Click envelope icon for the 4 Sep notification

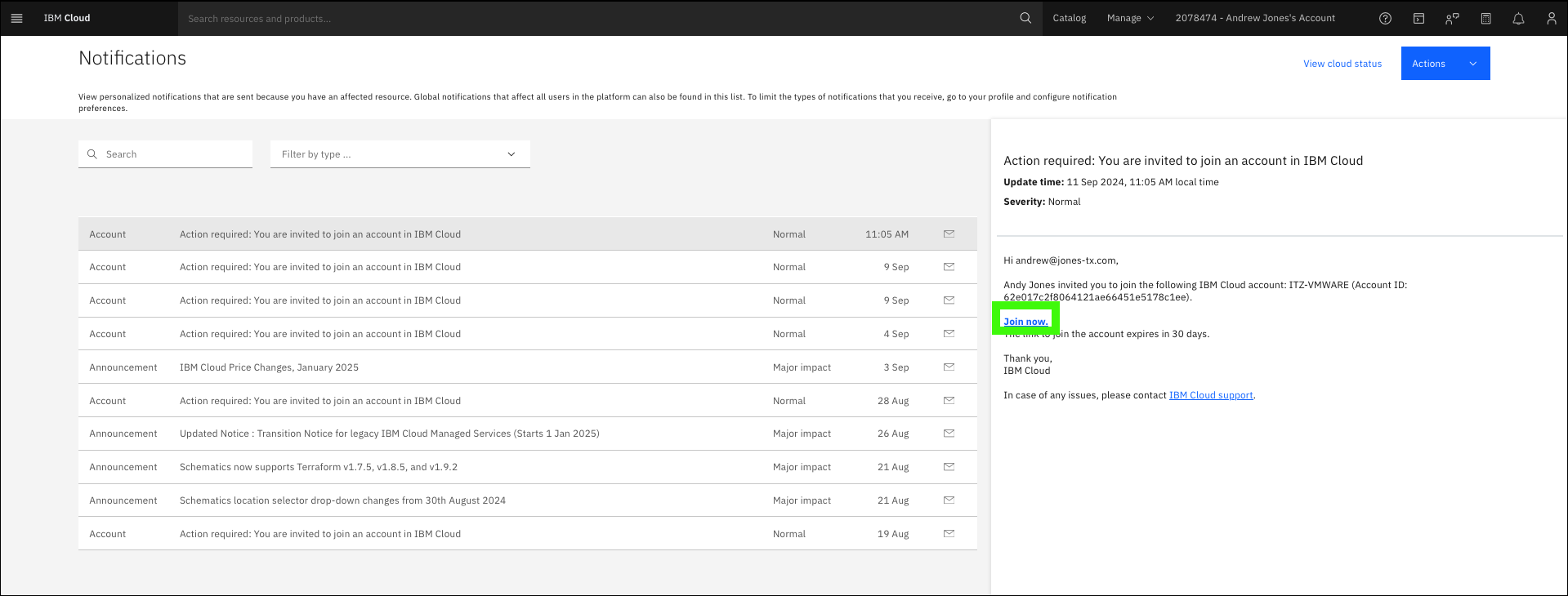tap(949, 334)
